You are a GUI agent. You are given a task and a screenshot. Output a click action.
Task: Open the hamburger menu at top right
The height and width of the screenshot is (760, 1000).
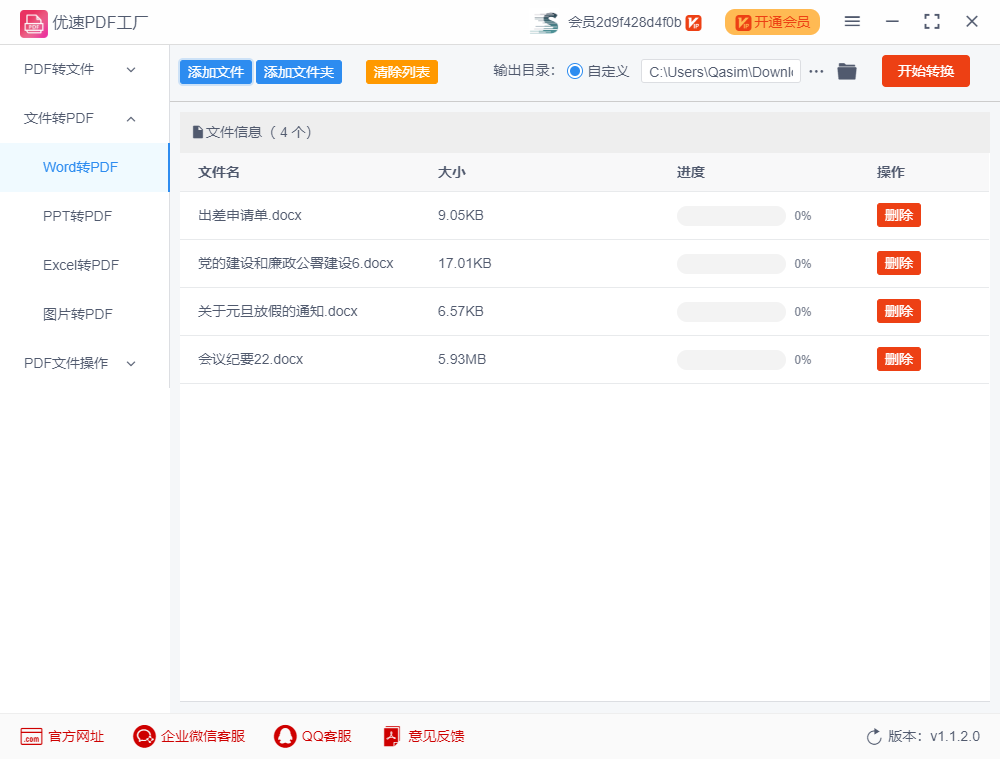852,21
